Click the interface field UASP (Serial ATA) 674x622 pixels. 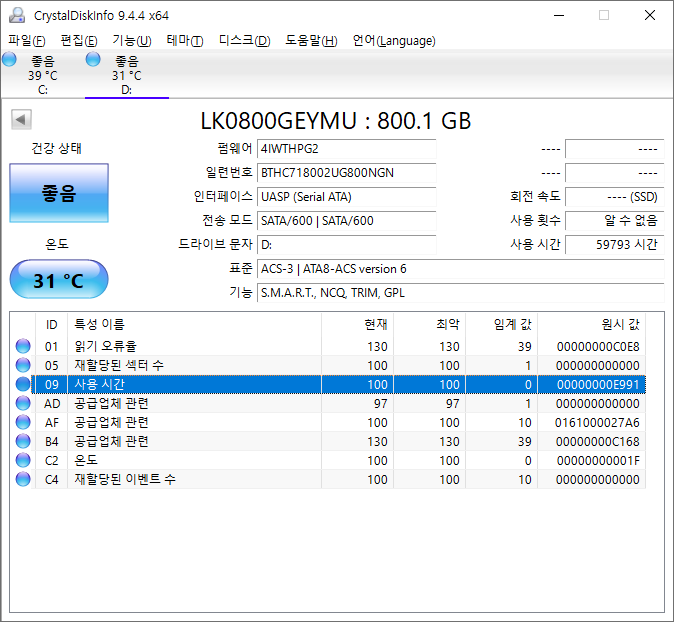pos(346,197)
